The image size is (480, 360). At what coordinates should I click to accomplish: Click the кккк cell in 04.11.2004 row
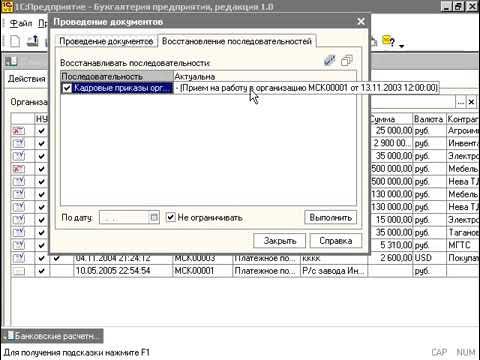point(333,259)
